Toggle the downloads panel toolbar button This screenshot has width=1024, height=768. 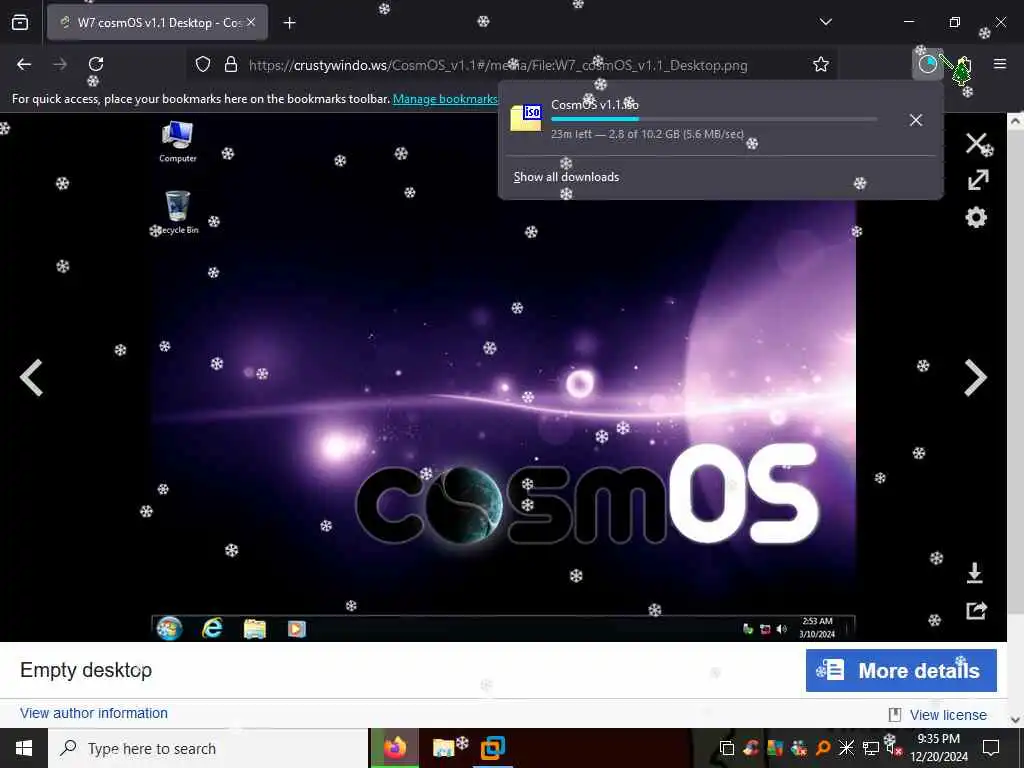pos(927,64)
